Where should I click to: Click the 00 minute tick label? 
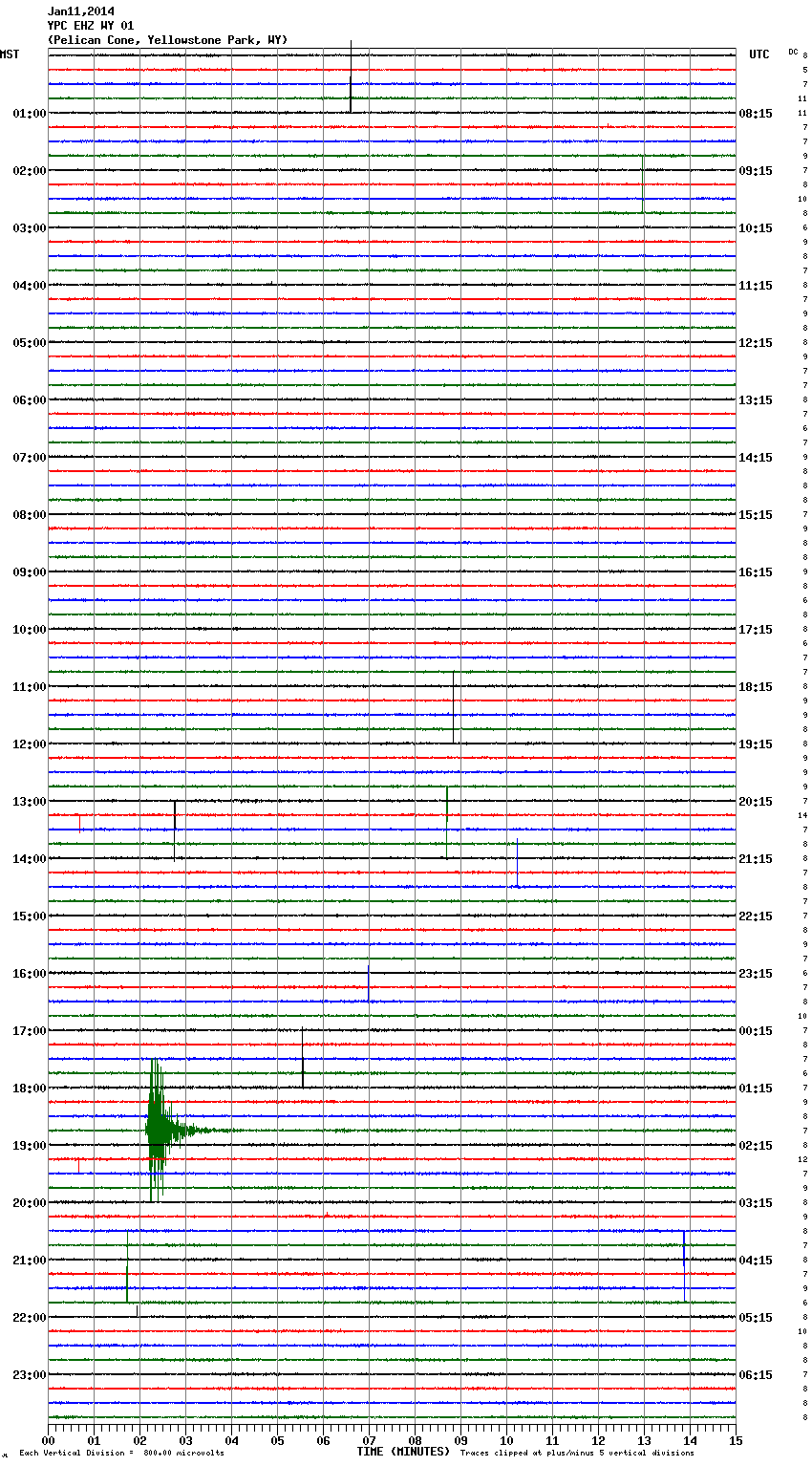(49, 1440)
